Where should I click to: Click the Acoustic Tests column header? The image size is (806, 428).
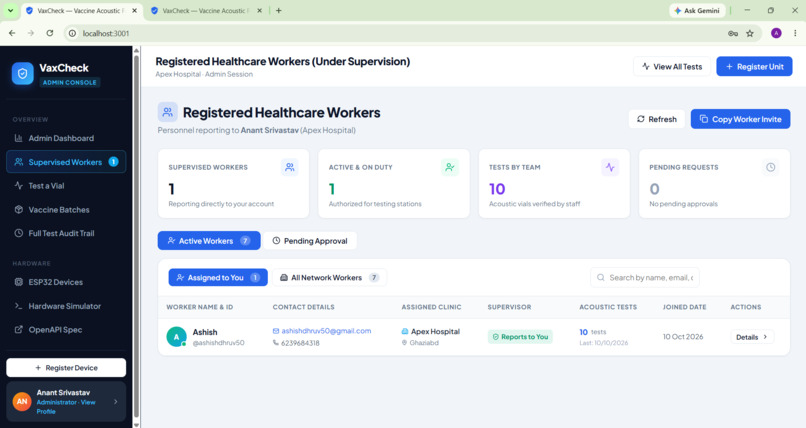608,307
